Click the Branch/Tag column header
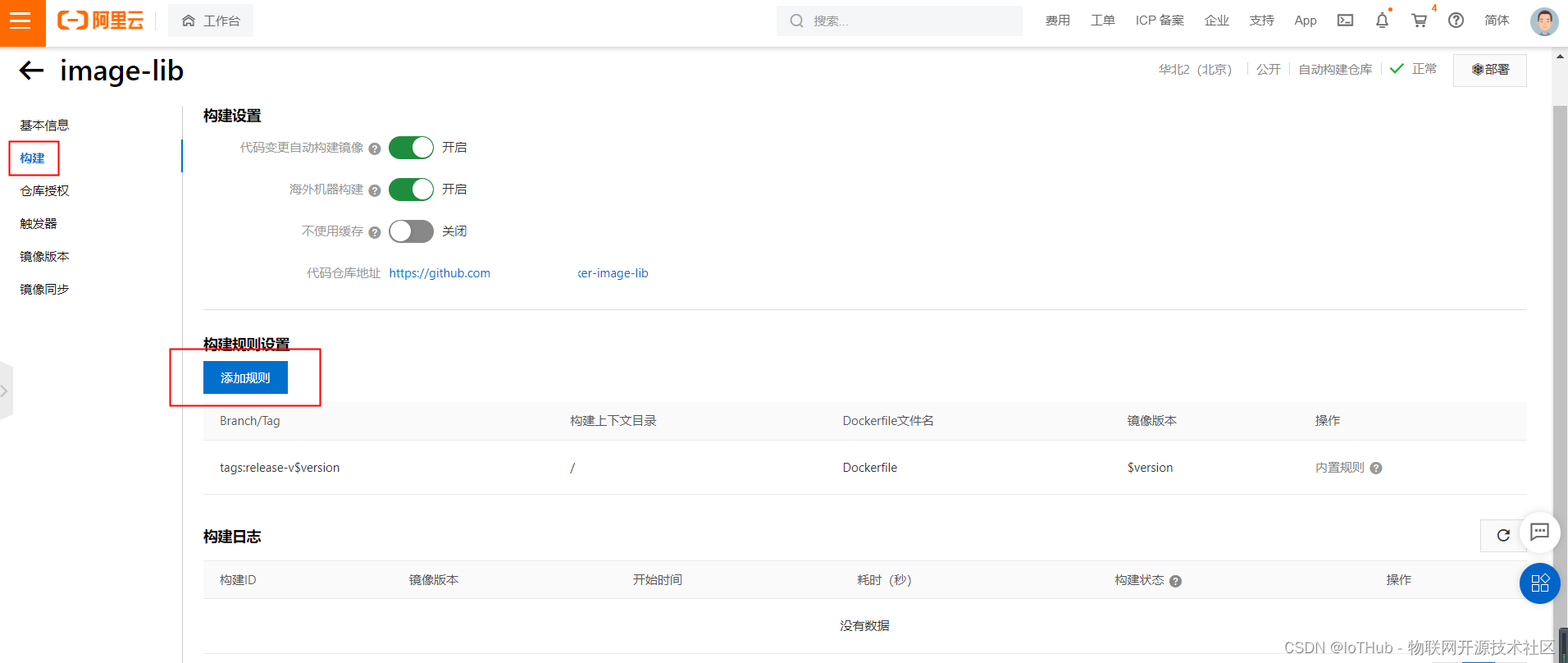The image size is (1568, 663). (x=250, y=421)
